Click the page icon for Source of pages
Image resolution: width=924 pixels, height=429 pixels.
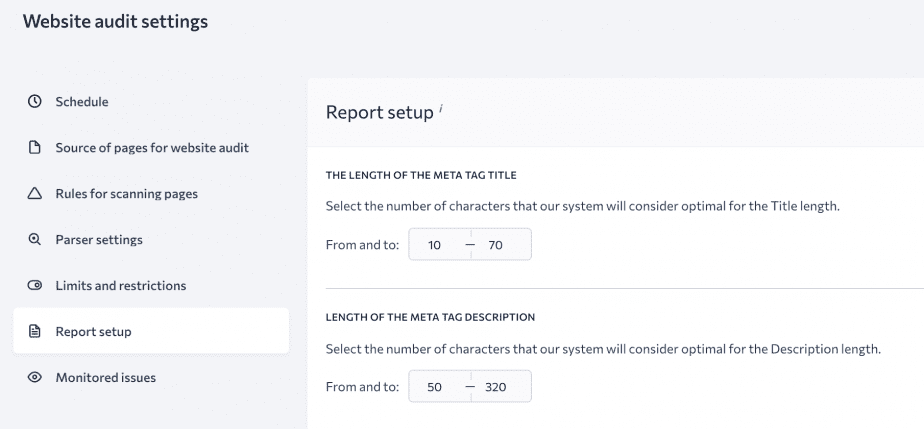click(34, 148)
